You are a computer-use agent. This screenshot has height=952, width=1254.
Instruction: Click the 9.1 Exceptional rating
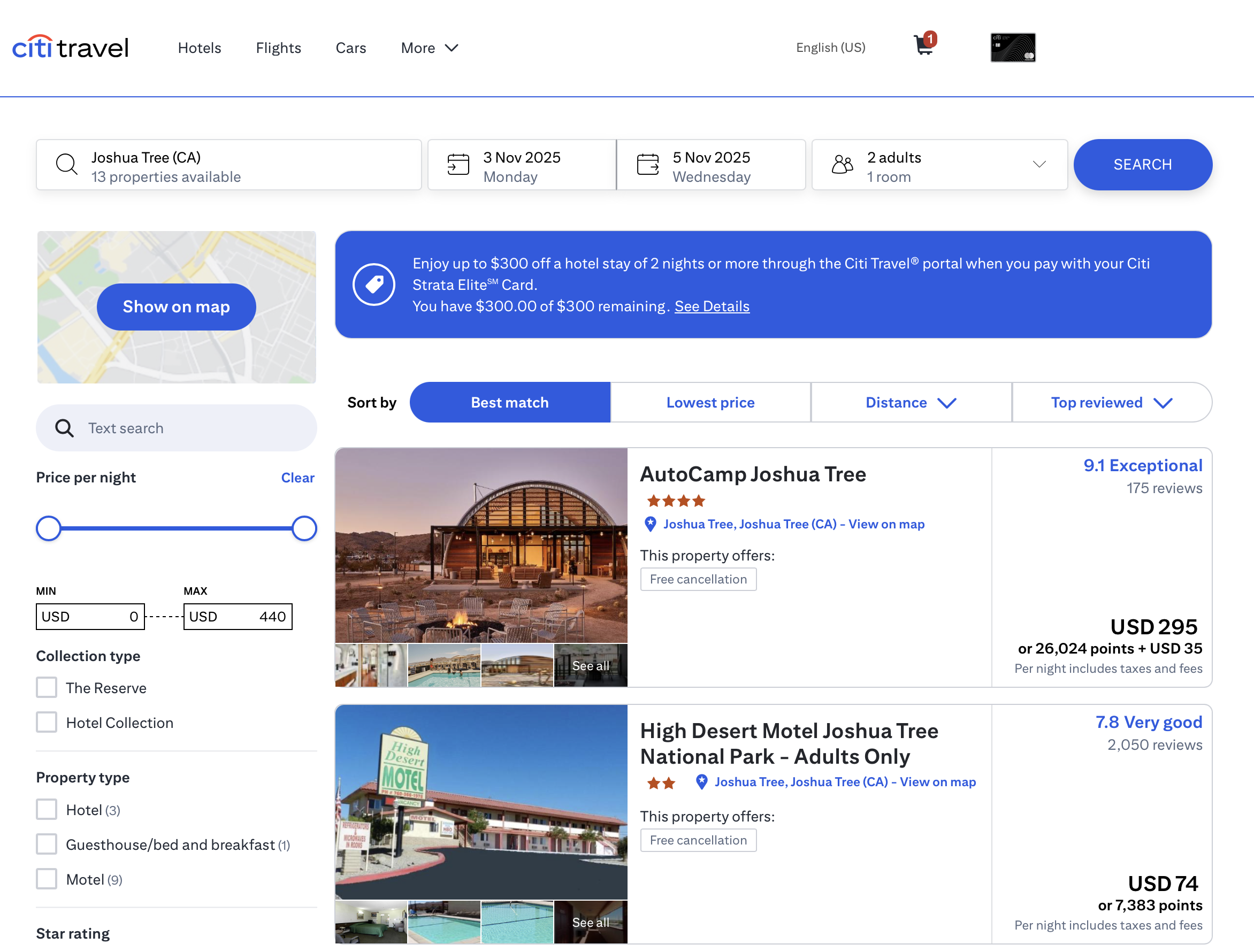pyautogui.click(x=1142, y=466)
